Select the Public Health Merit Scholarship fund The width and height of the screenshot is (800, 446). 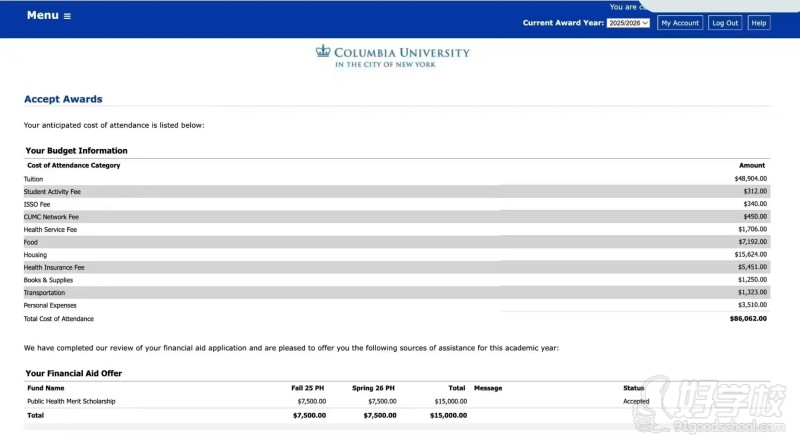[71, 401]
